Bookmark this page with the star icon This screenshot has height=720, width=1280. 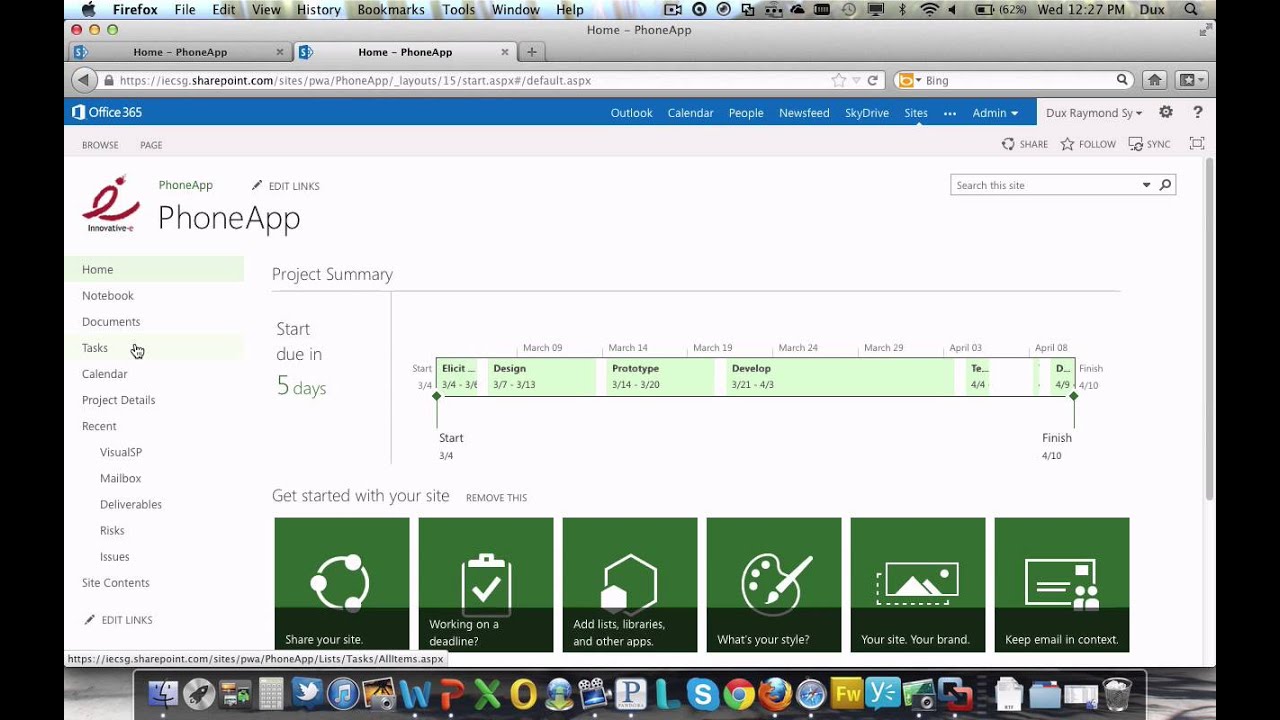[838, 80]
